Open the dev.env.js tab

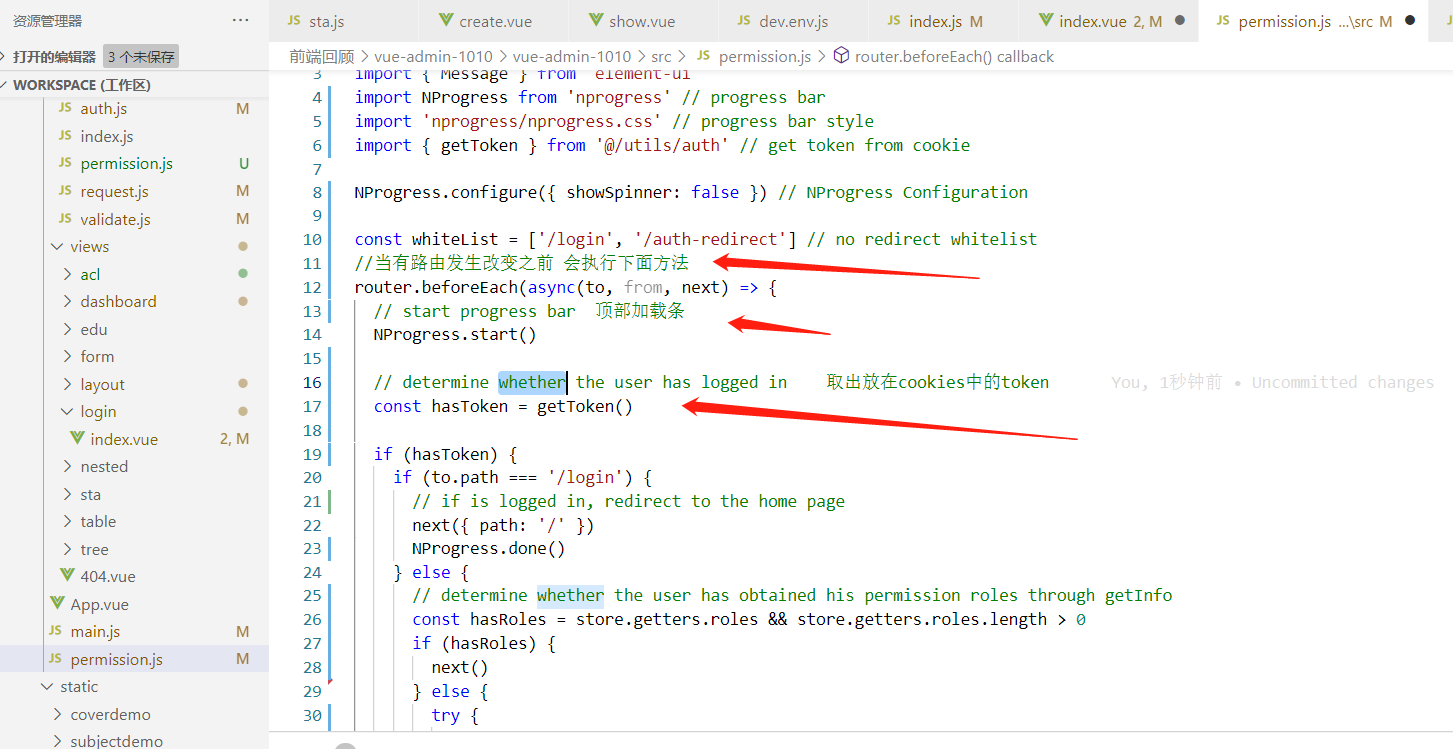click(792, 21)
